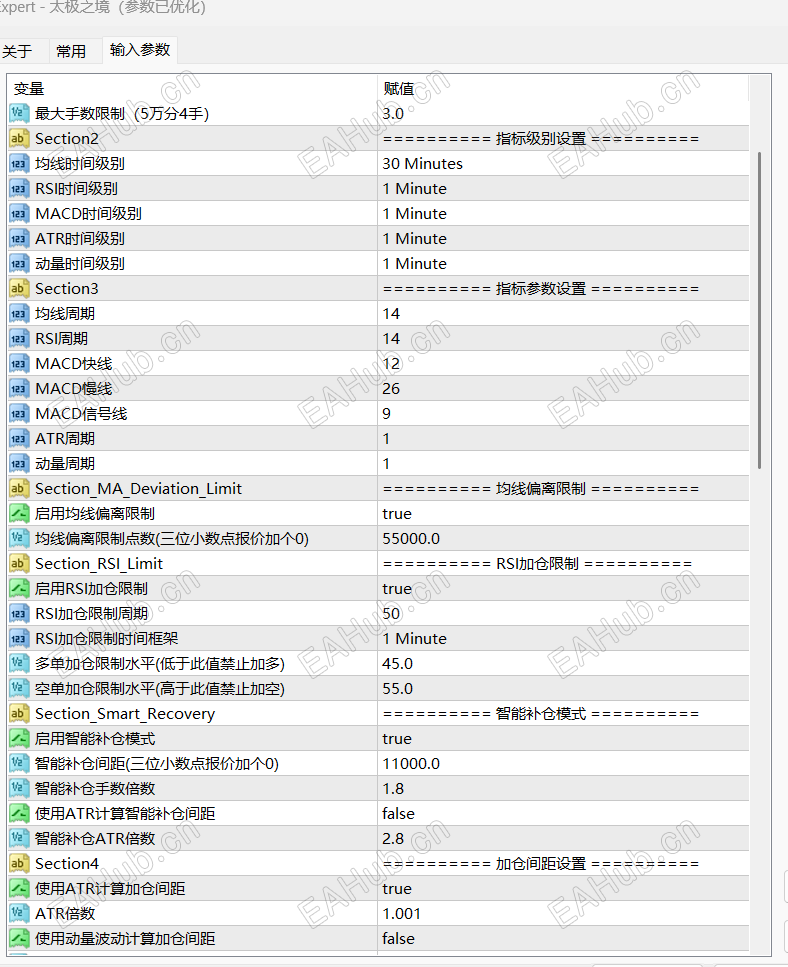Screen dimensions: 788x967
Task: Click the 123 icon beside RSI时间级别
Action: [19, 189]
